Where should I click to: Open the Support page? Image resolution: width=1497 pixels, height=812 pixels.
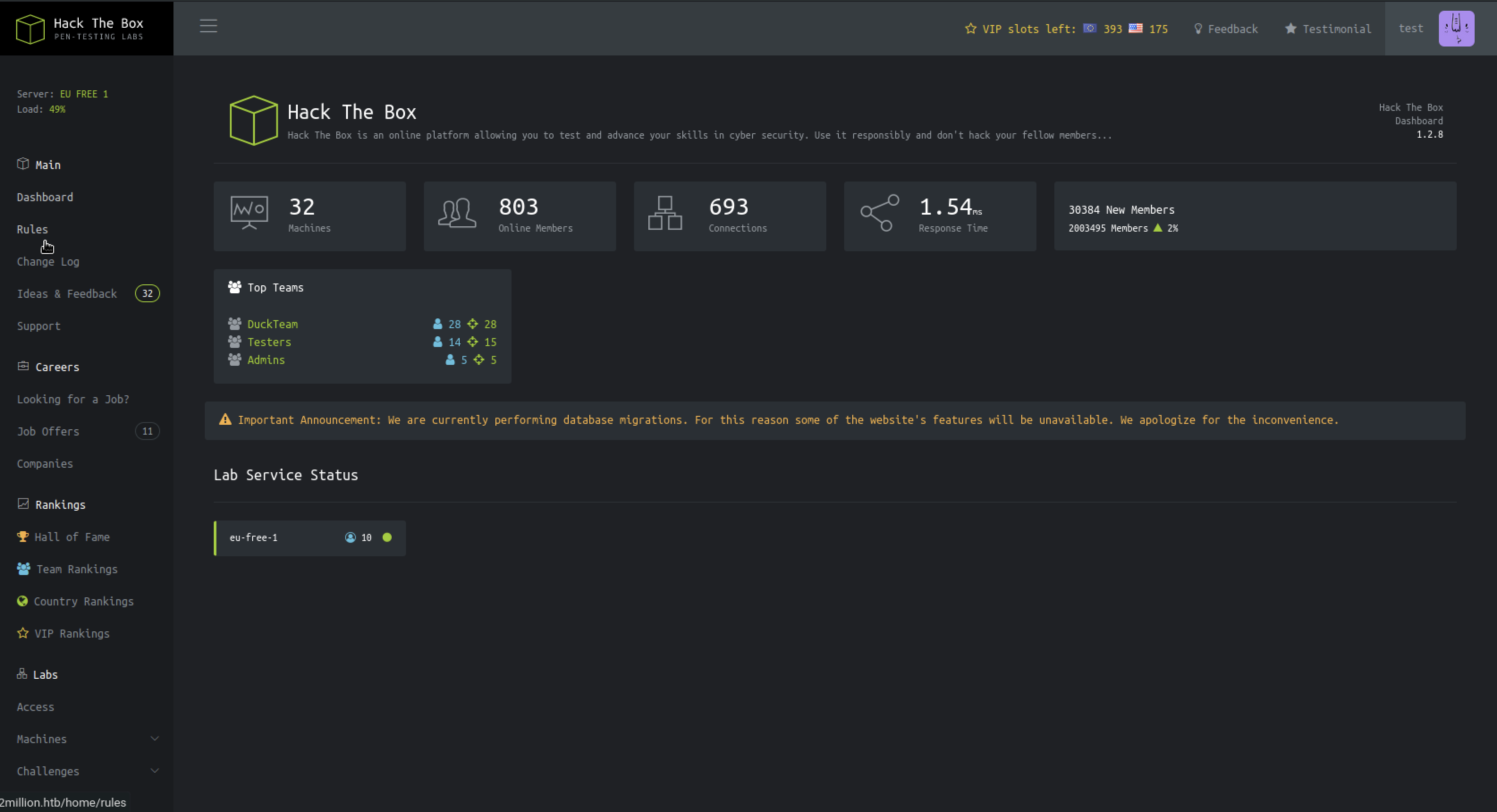pyautogui.click(x=38, y=326)
